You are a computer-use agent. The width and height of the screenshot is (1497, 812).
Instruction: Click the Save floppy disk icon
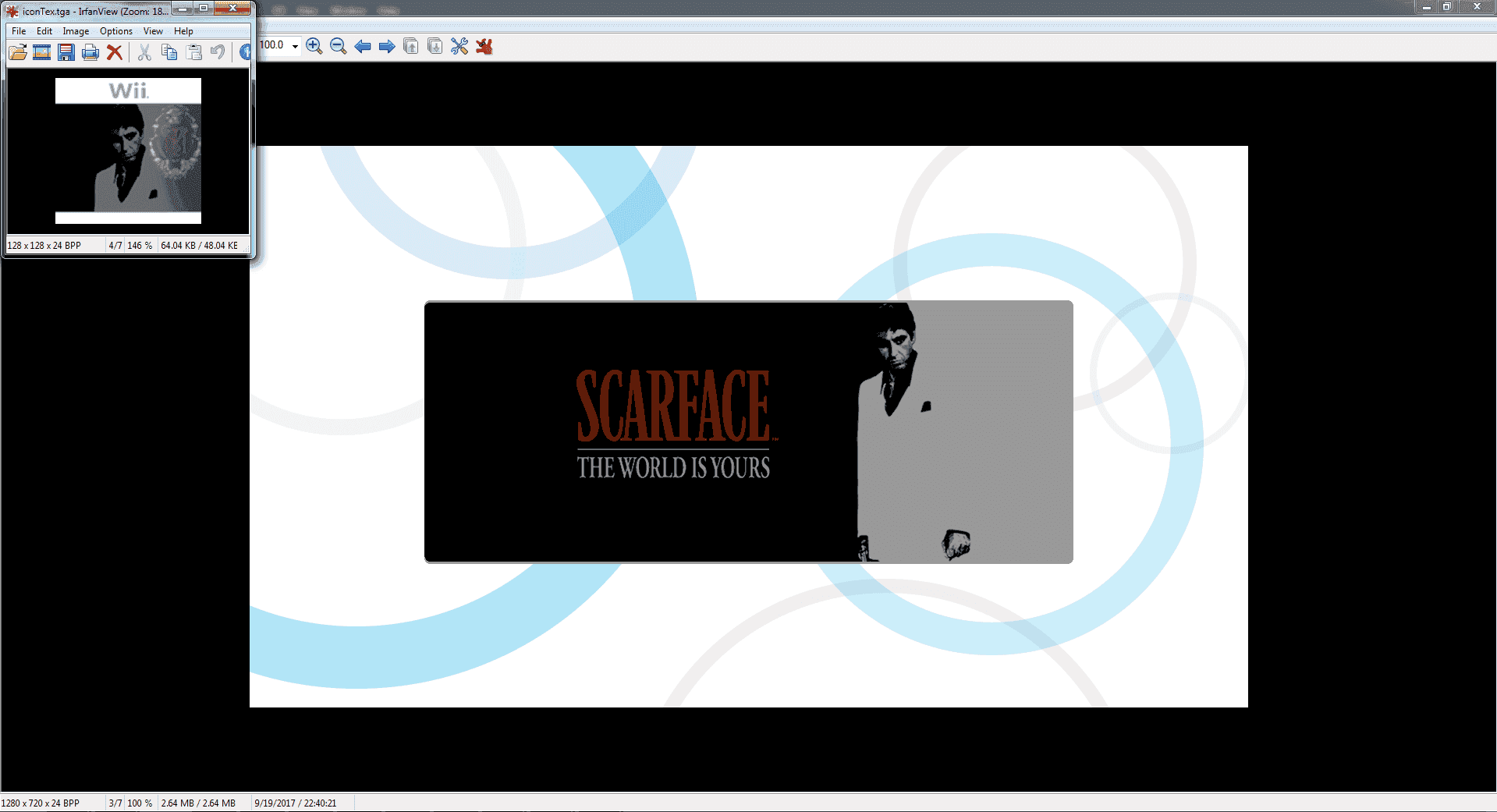(x=66, y=52)
